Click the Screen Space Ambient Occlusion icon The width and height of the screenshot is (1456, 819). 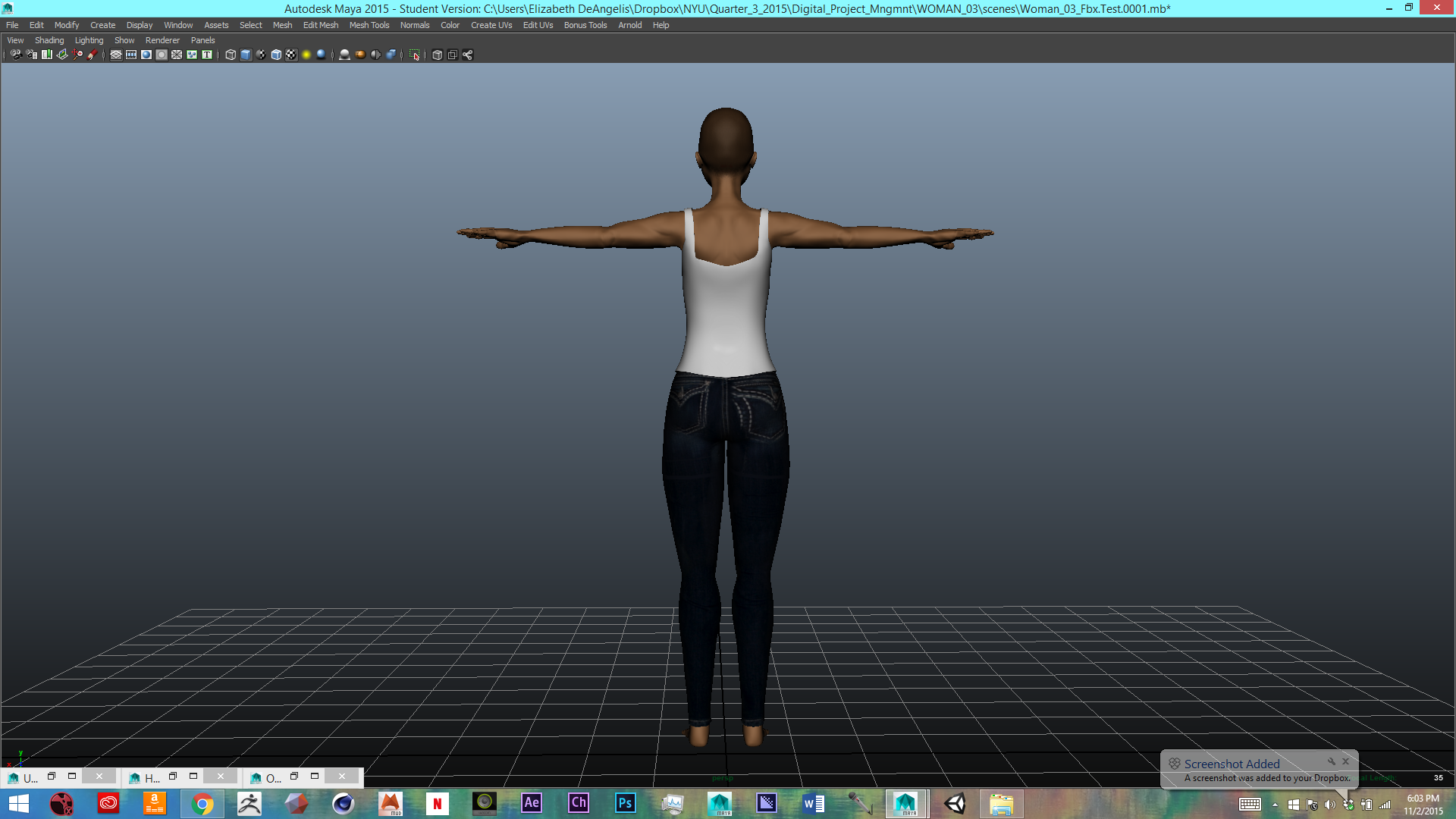[x=345, y=55]
